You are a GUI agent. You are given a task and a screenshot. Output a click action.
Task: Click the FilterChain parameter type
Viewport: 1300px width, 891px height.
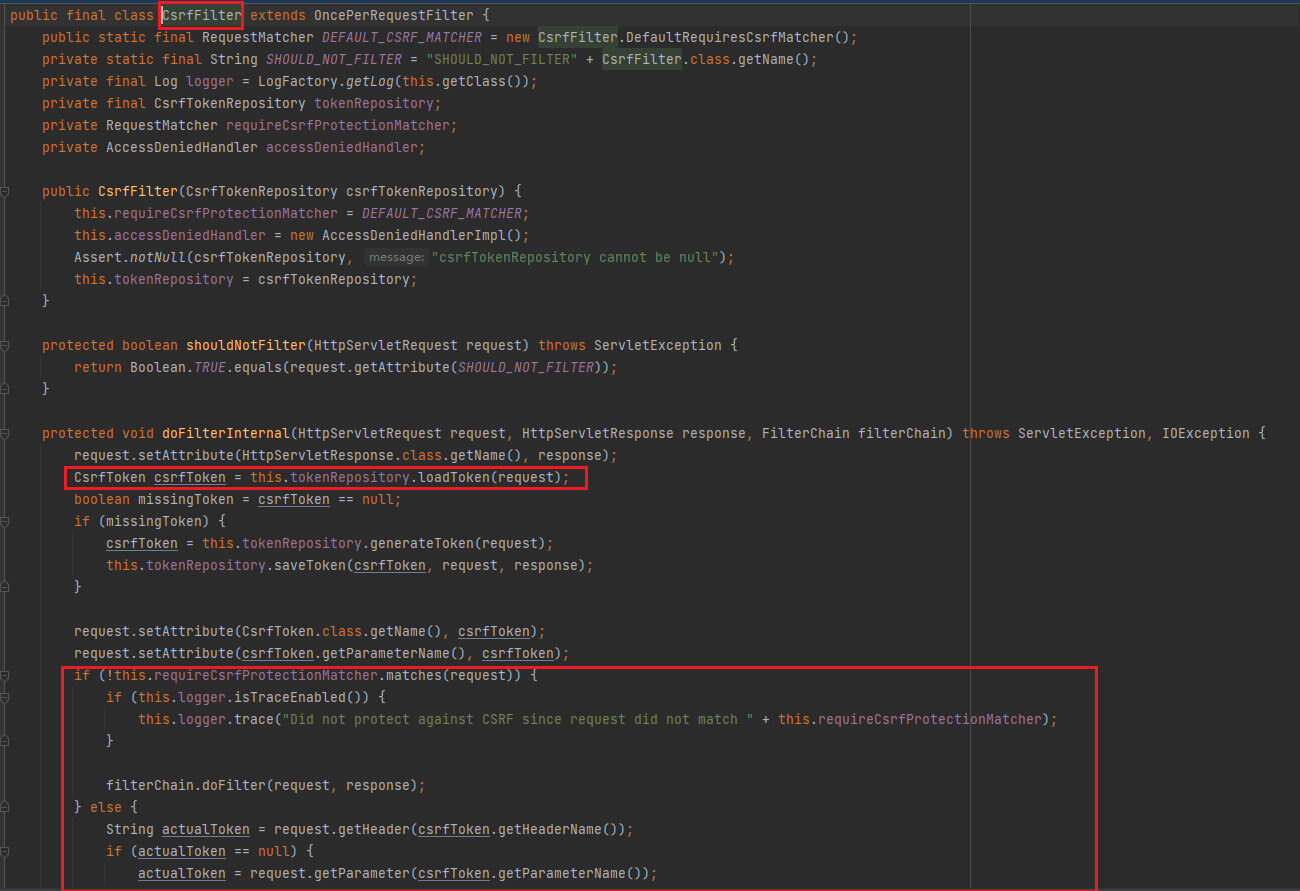tap(806, 433)
